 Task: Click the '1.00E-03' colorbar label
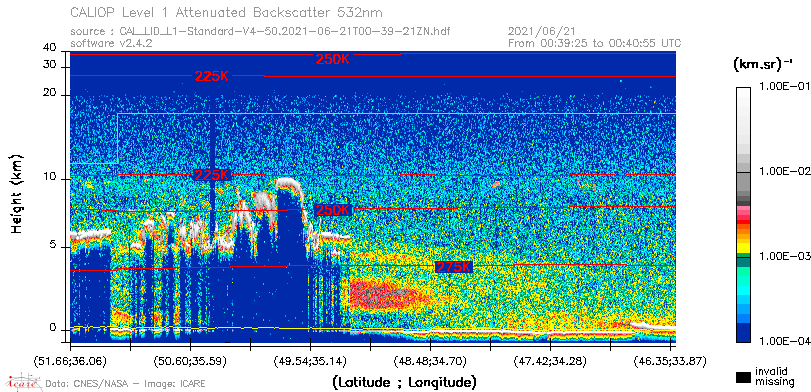tap(784, 257)
